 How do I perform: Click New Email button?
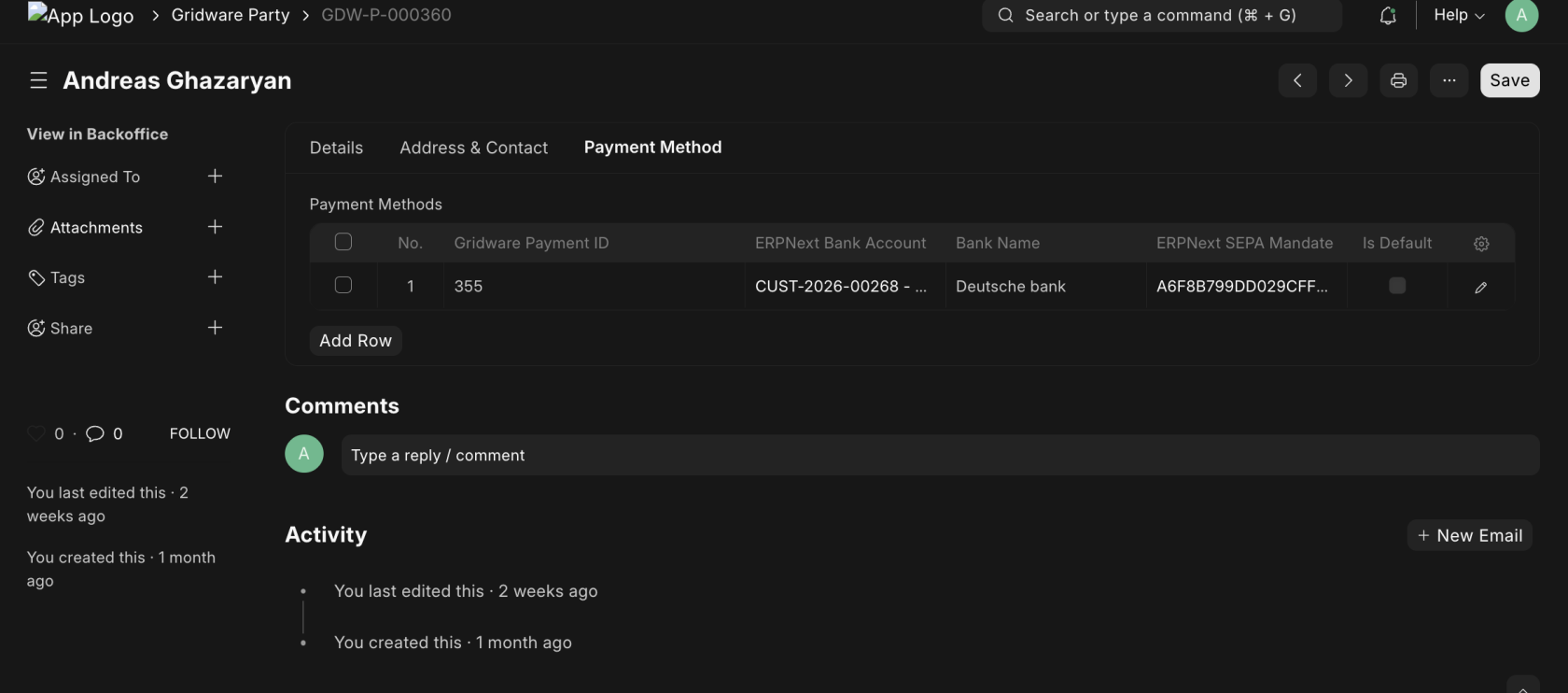click(1470, 535)
